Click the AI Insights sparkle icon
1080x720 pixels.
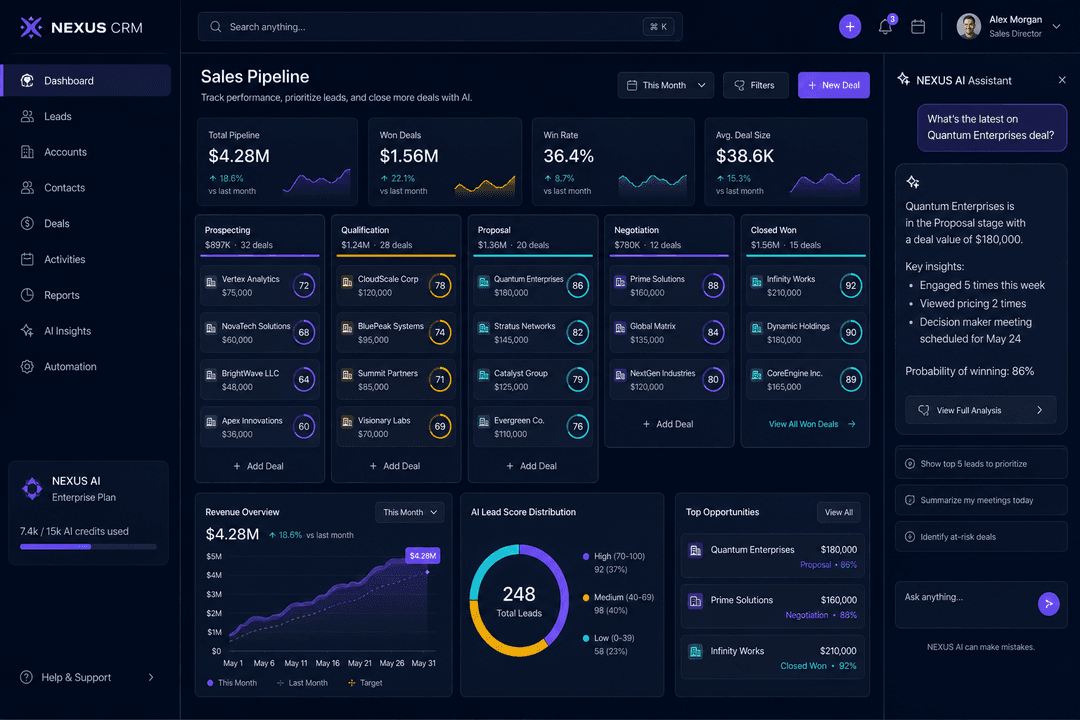point(27,331)
